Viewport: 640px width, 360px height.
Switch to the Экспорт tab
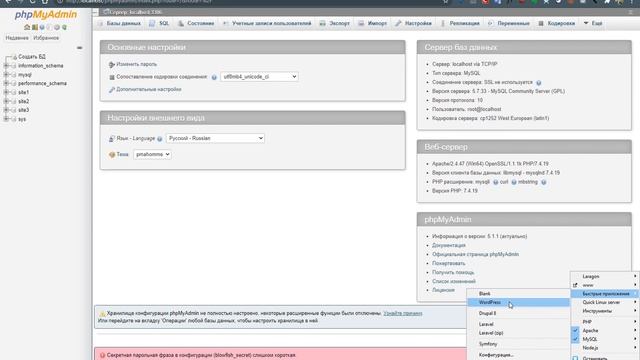[x=335, y=23]
